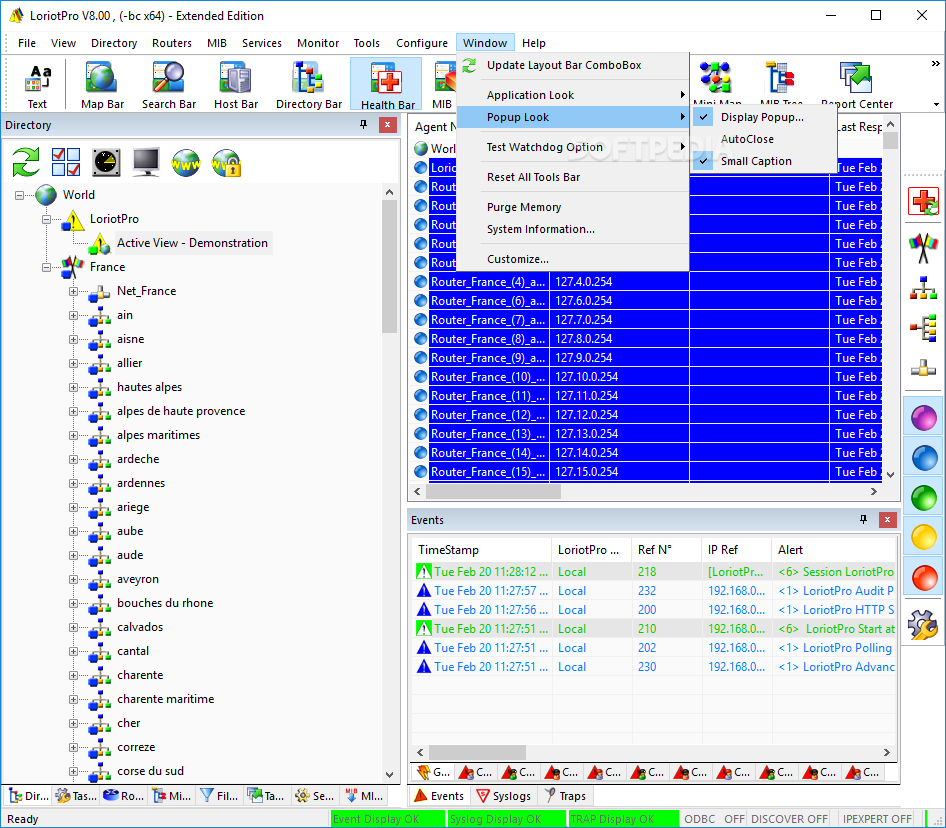Click the green ball color filter
946x828 pixels.
[x=924, y=498]
